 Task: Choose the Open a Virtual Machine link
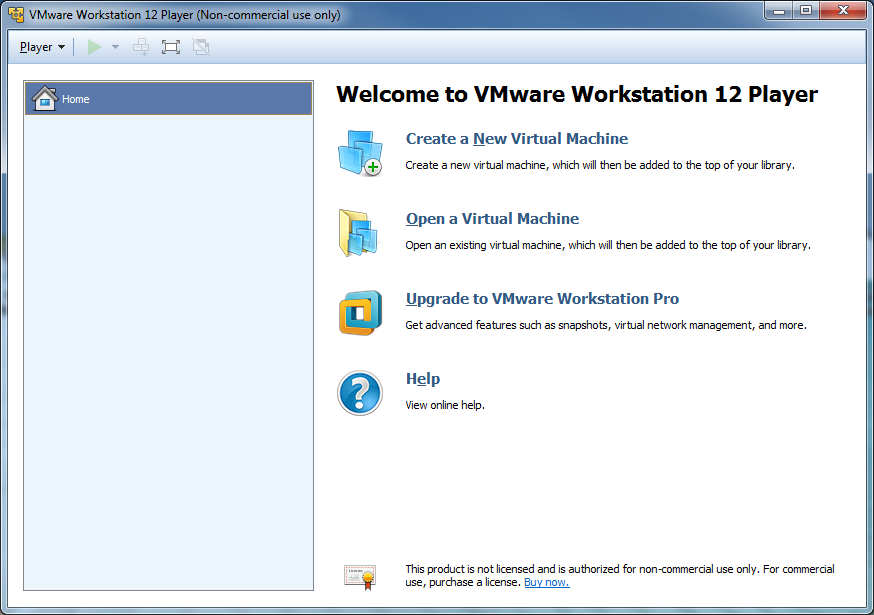click(492, 219)
